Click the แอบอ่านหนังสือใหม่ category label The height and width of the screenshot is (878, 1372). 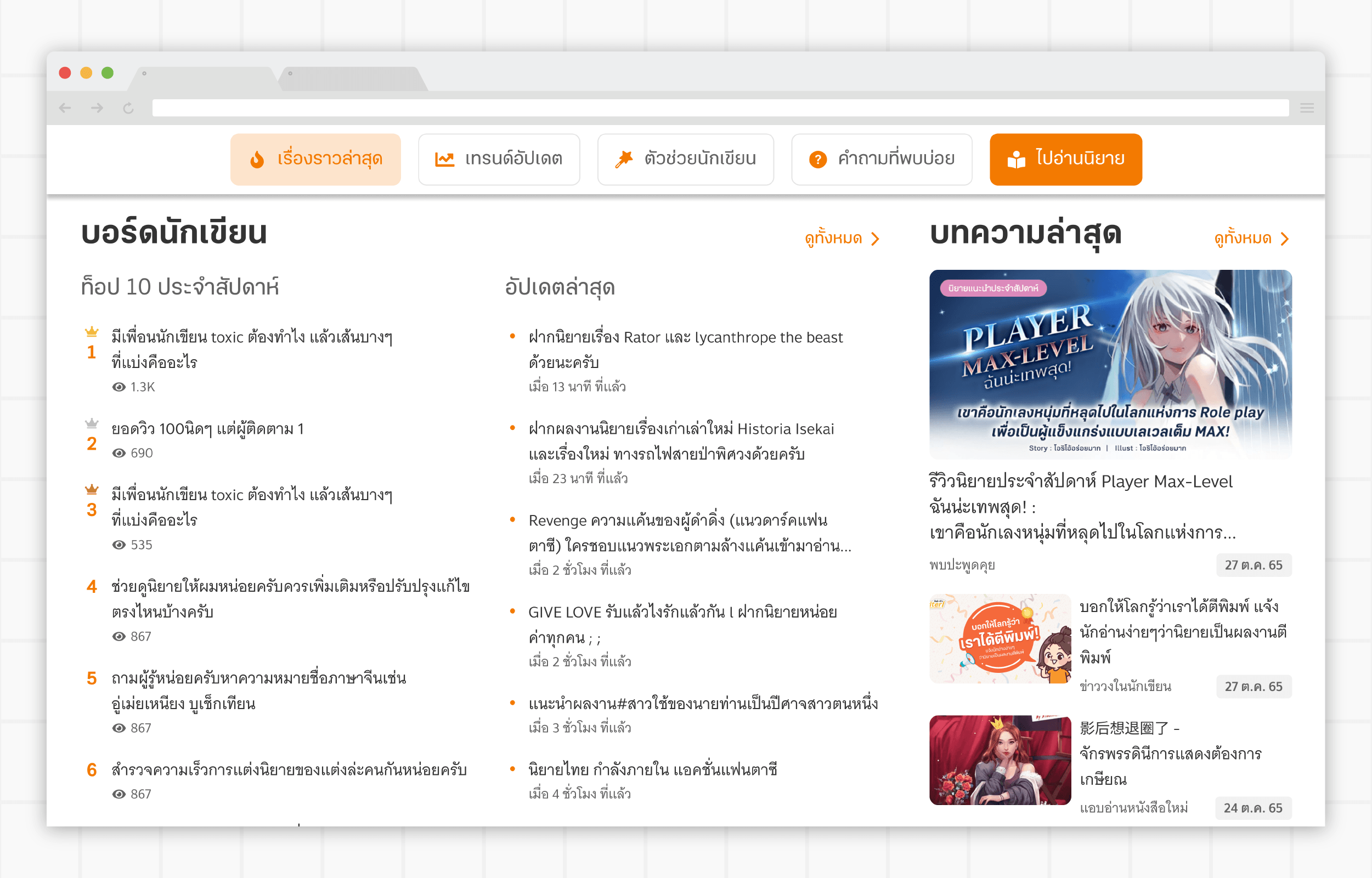pos(1133,808)
